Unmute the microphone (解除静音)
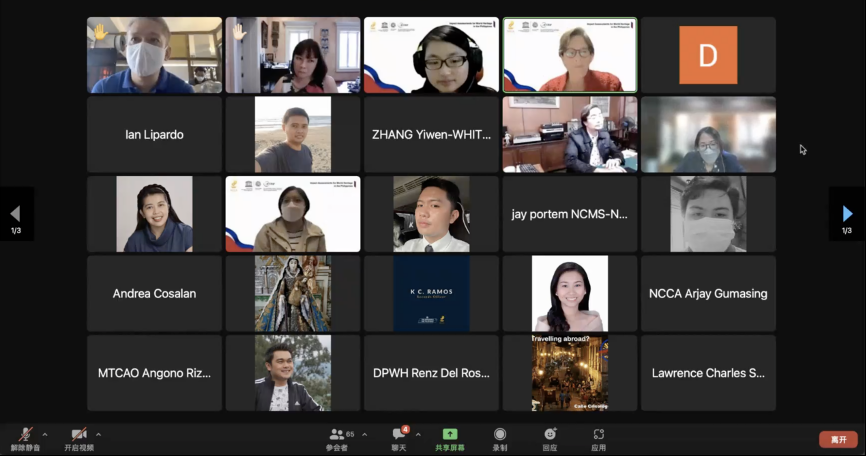The width and height of the screenshot is (866, 456). 24,437
